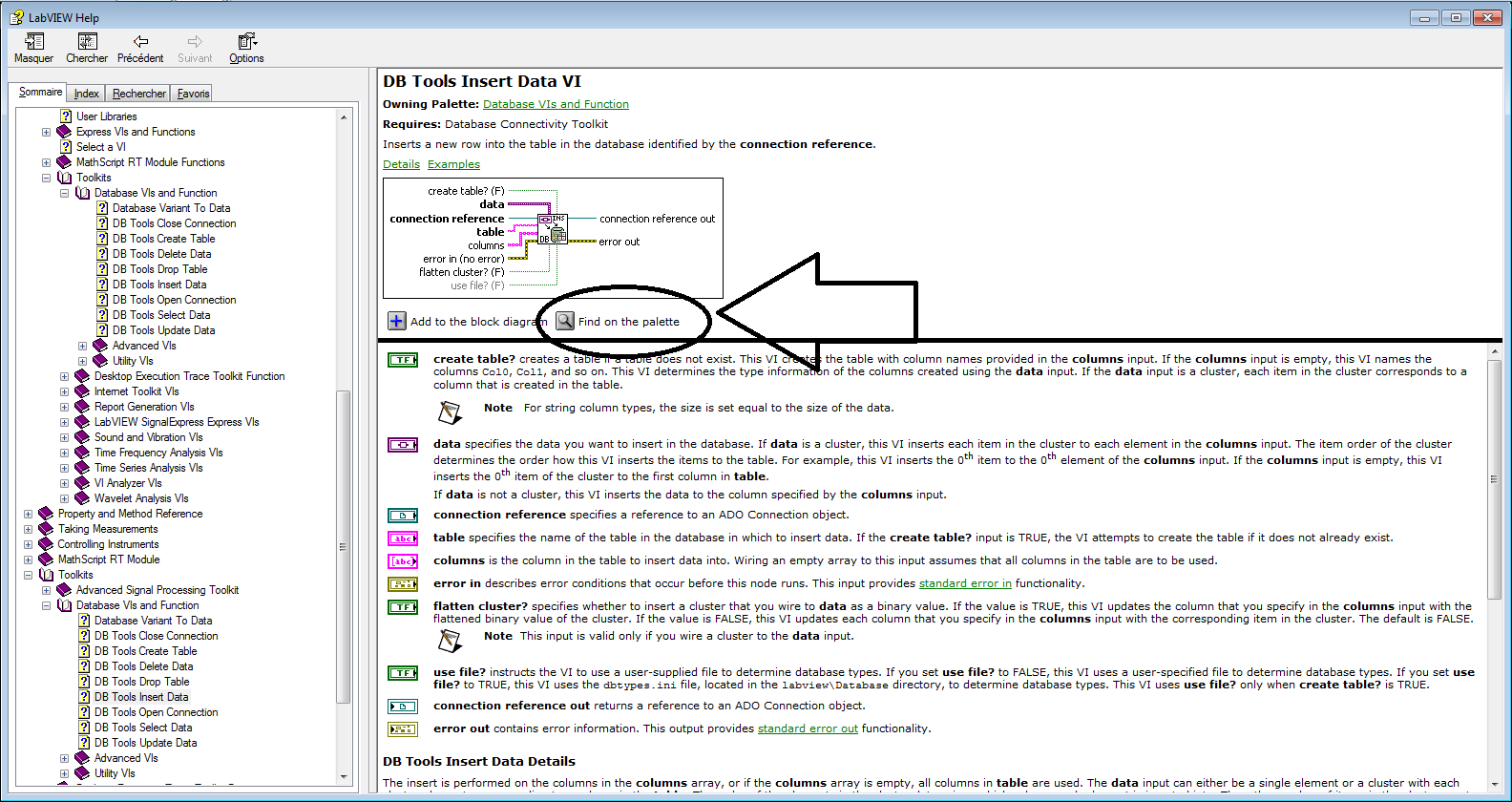
Task: Expand the Time Frequency Analysis VIs node
Action: click(64, 453)
